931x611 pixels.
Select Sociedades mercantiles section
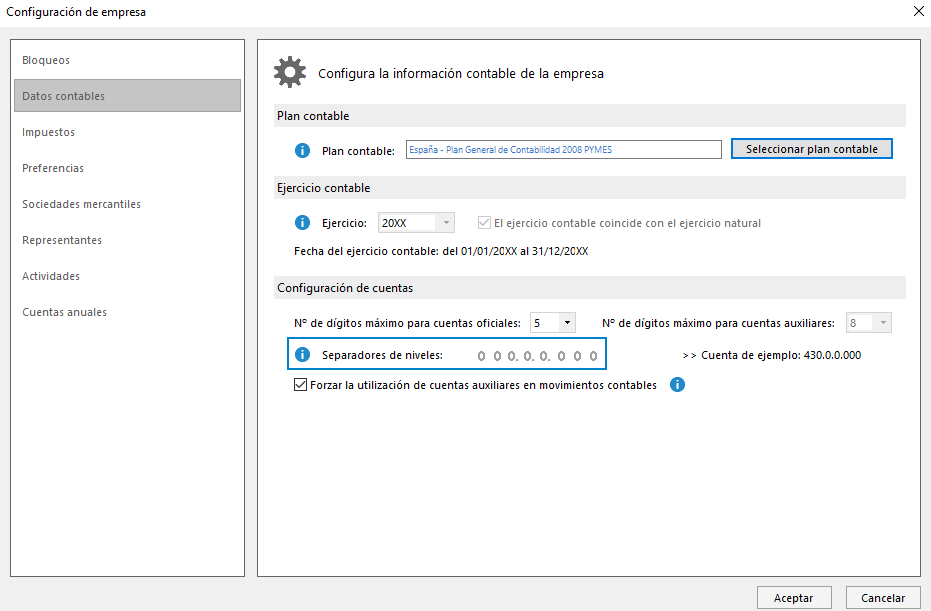pyautogui.click(x=128, y=204)
